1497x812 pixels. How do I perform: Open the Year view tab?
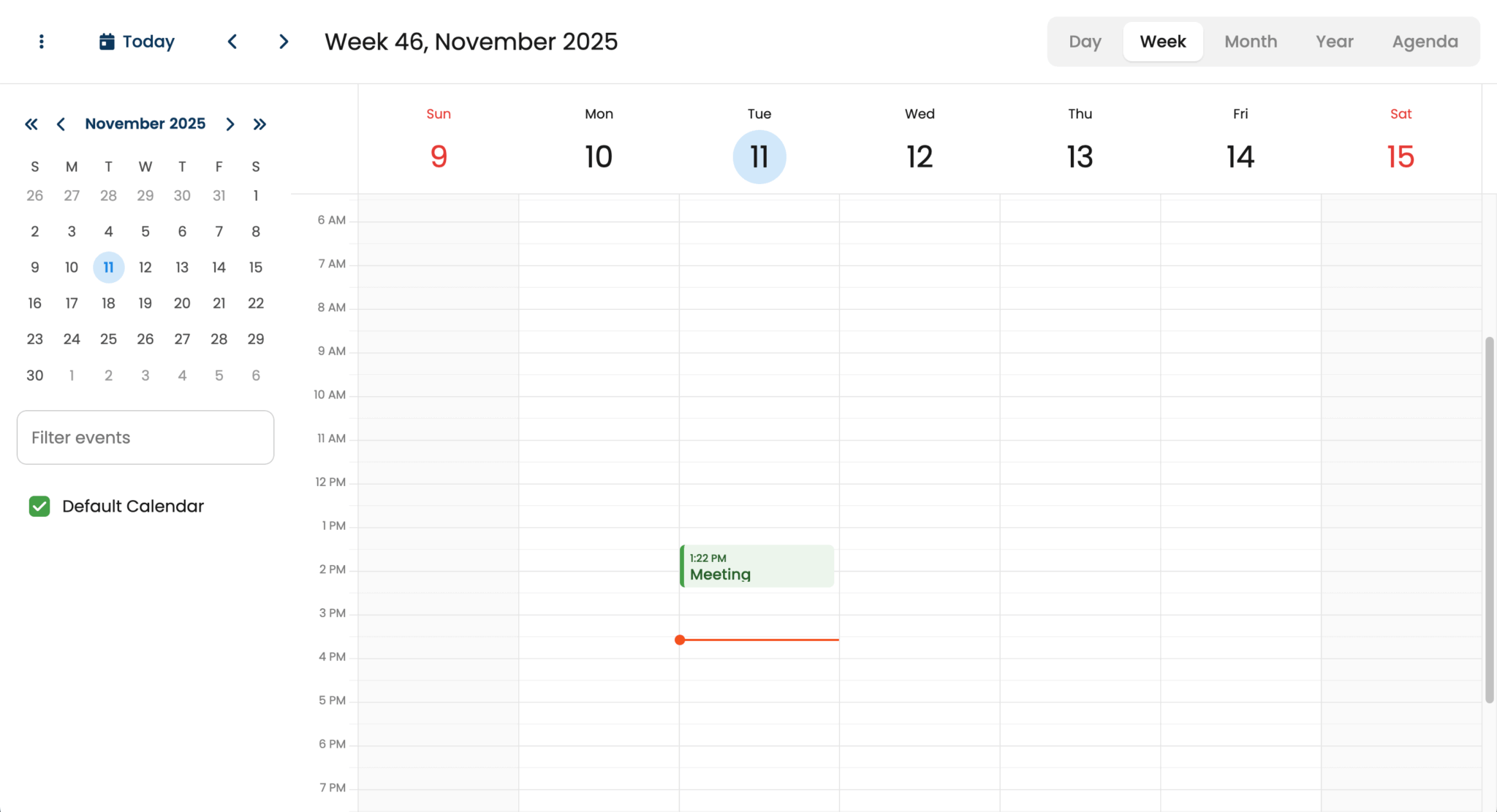pyautogui.click(x=1334, y=42)
